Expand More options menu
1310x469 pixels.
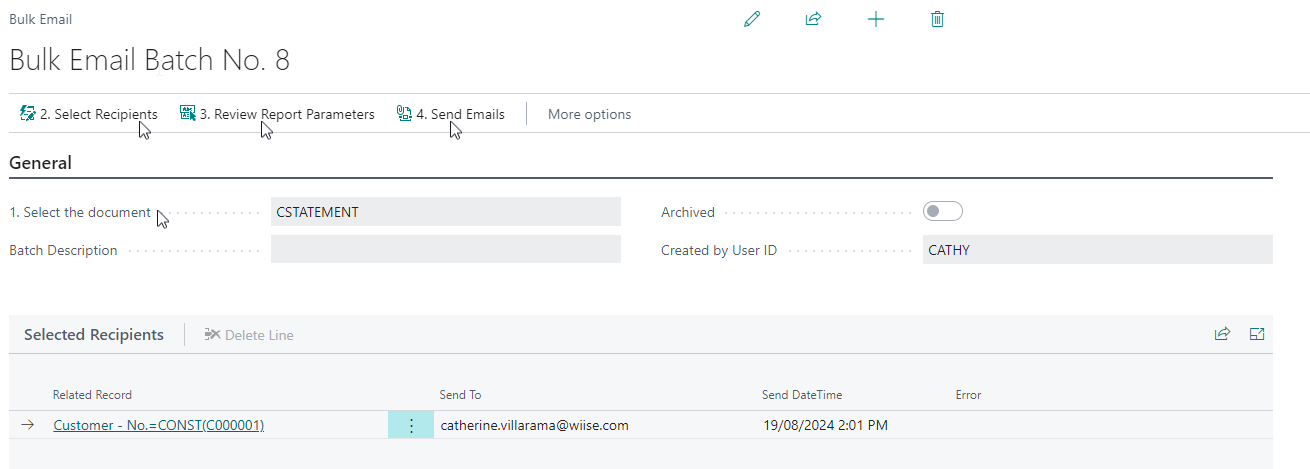(589, 114)
